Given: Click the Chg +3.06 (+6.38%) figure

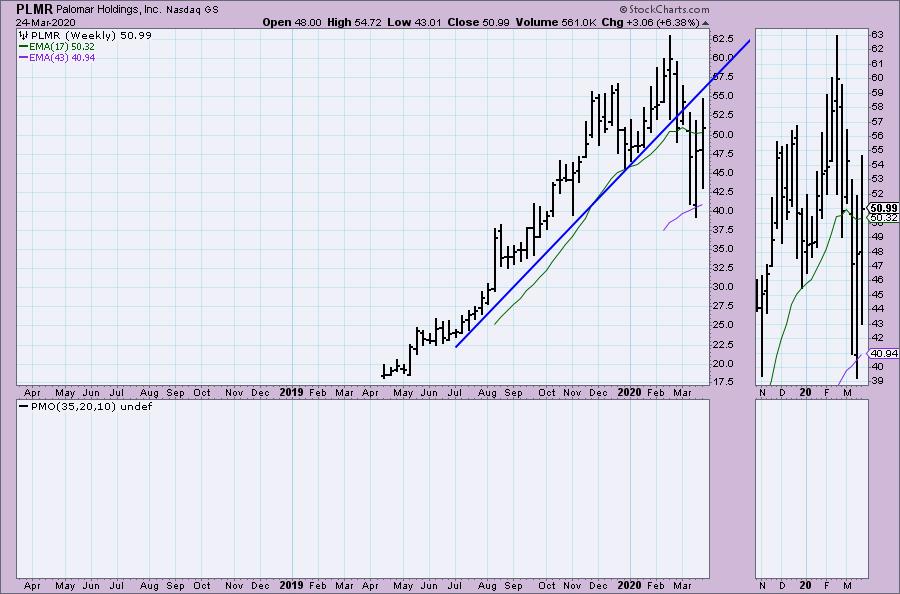Looking at the screenshot, I should pyautogui.click(x=651, y=22).
